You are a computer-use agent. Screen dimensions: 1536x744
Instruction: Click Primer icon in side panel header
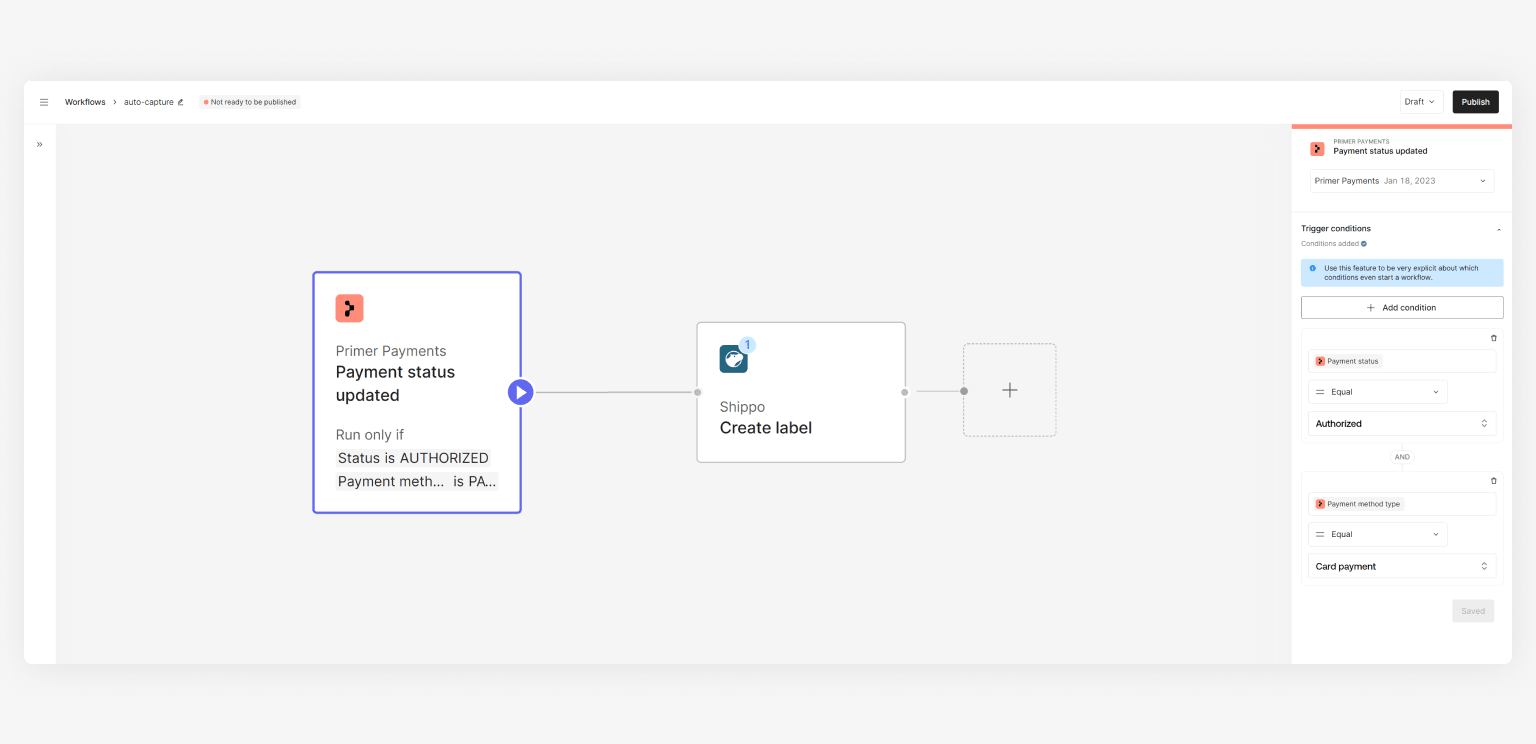[x=1317, y=149]
